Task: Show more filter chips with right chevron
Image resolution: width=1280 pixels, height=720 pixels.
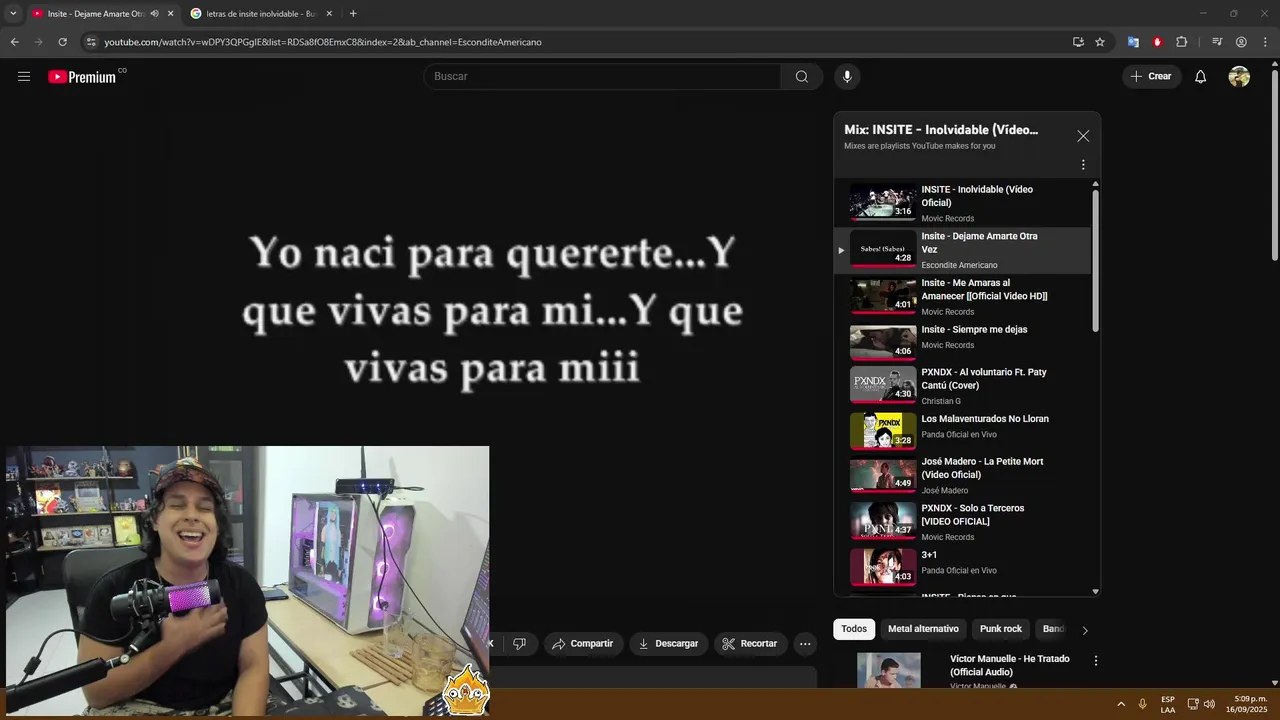Action: [x=1085, y=630]
